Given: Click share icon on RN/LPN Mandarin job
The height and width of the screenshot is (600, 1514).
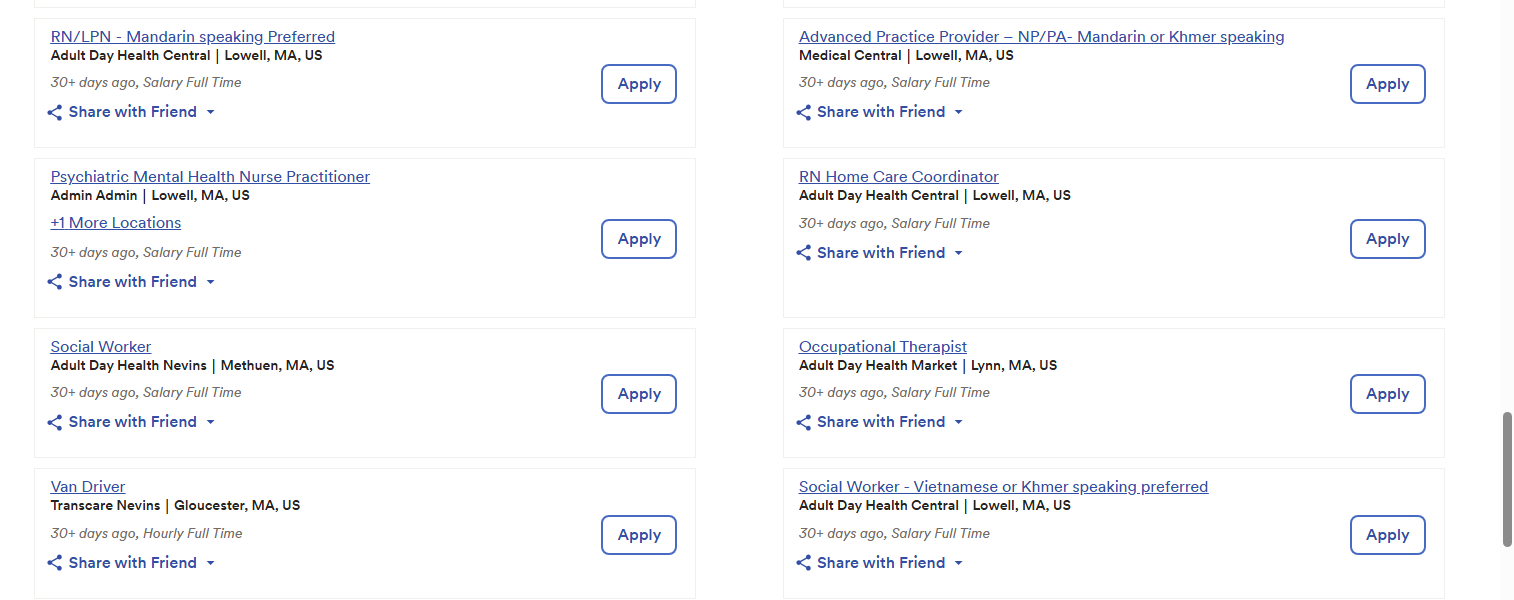Looking at the screenshot, I should tap(55, 113).
